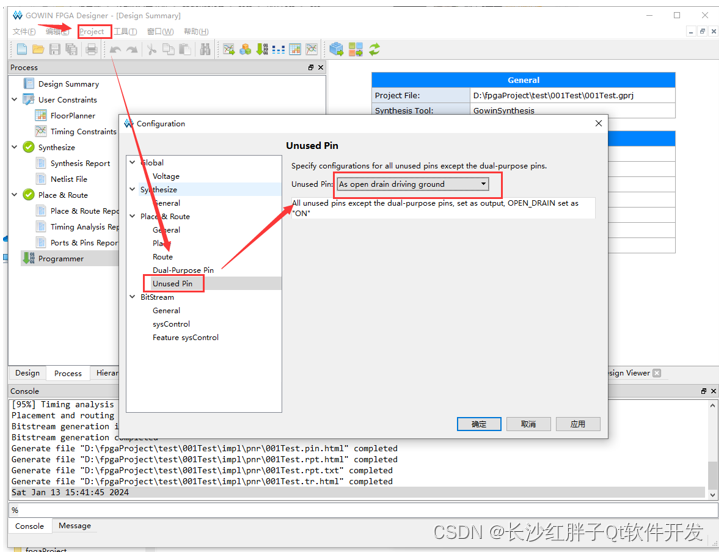This screenshot has height=552, width=719.
Task: Click the Undo arrow icon
Action: (116, 50)
